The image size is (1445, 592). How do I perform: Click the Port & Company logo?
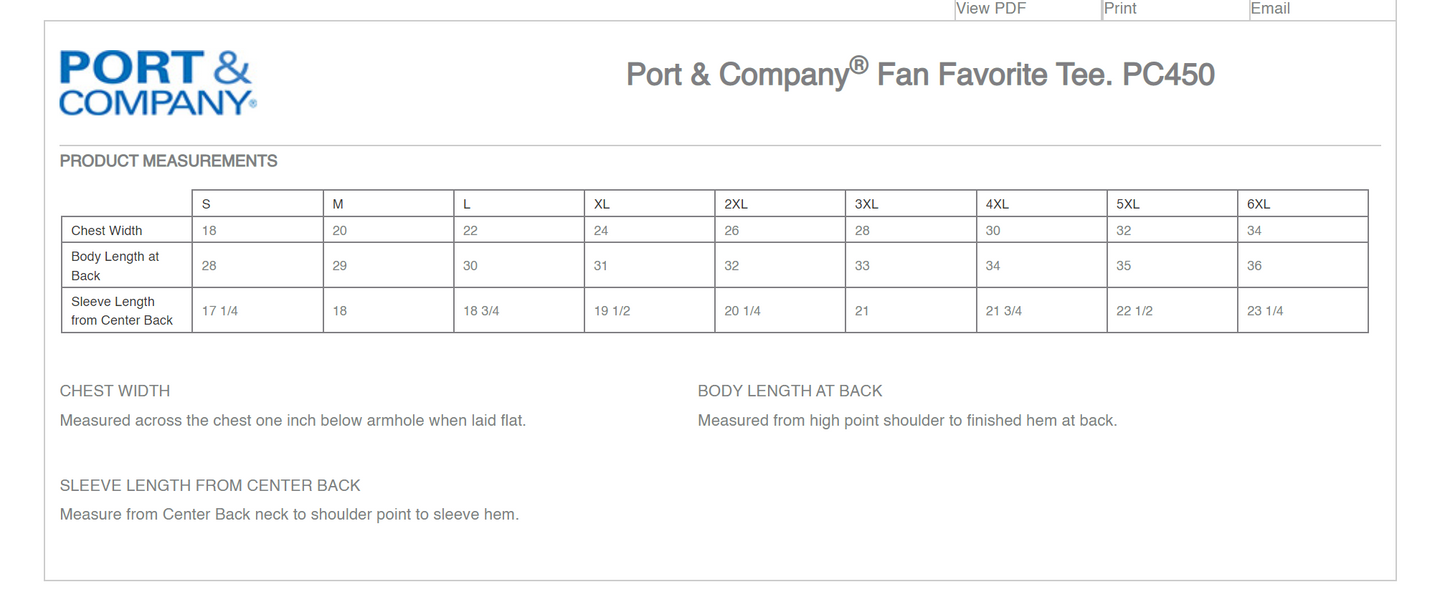coord(158,82)
